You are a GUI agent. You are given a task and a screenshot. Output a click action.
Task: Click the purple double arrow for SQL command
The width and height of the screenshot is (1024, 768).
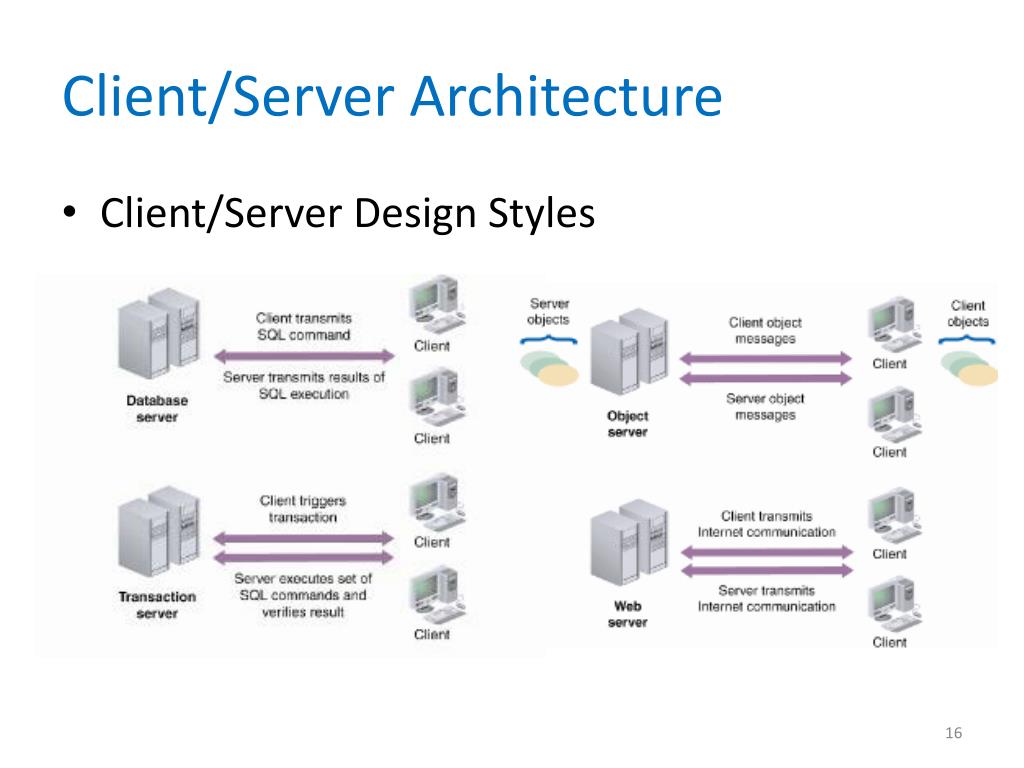304,357
